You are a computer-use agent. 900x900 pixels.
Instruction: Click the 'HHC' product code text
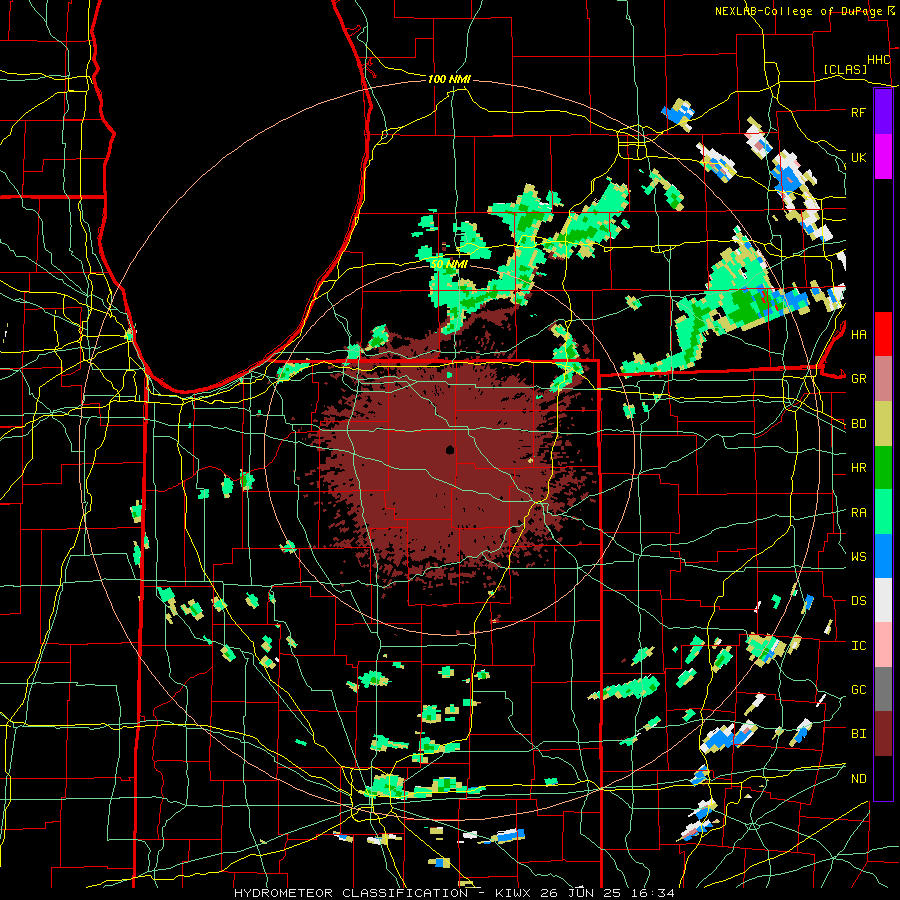click(x=878, y=60)
